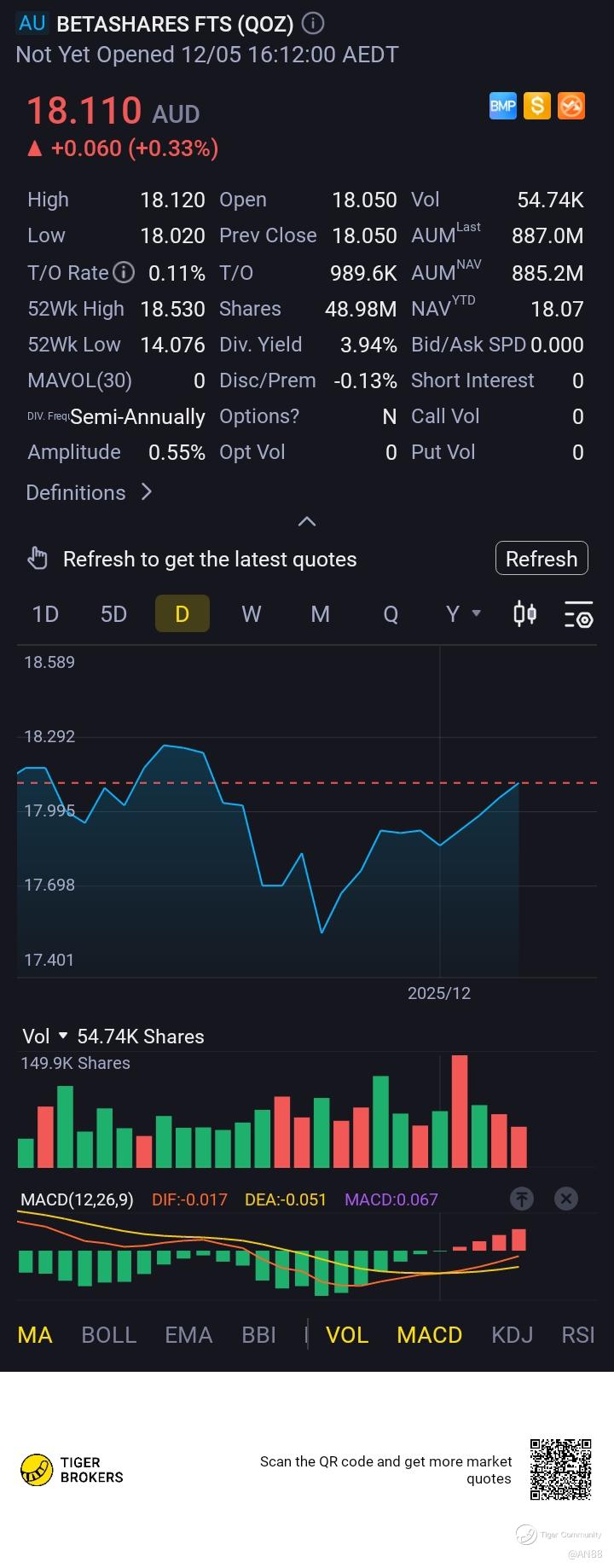Screen dimensions: 614x1568
Task: Collapse the quote details with the up chevron
Action: (307, 521)
